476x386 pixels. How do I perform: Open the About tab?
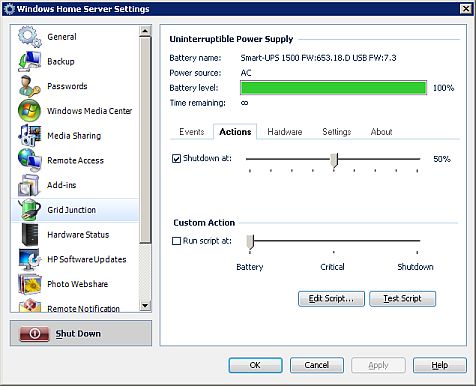coord(381,132)
